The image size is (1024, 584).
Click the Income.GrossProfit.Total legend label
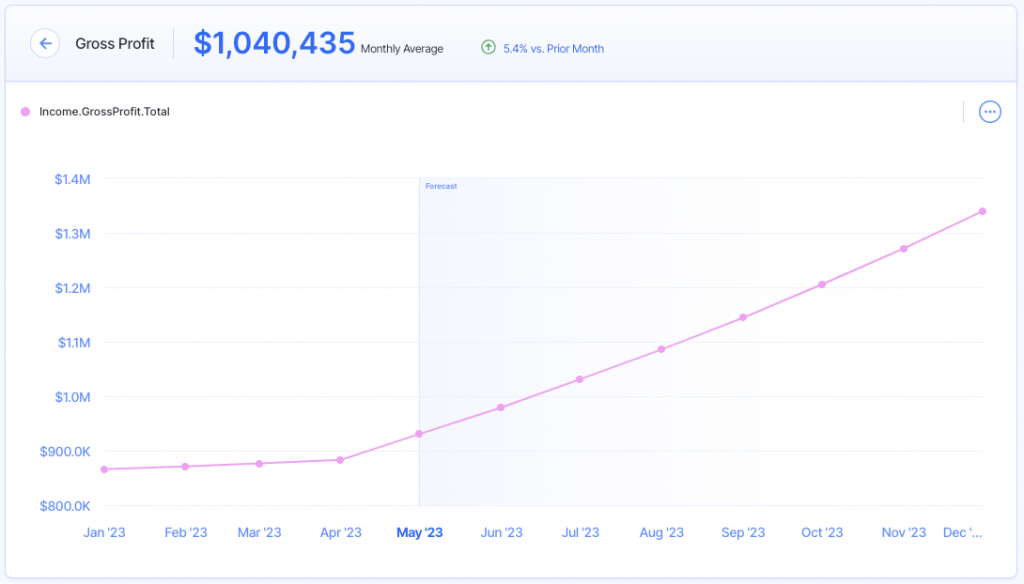tap(104, 112)
